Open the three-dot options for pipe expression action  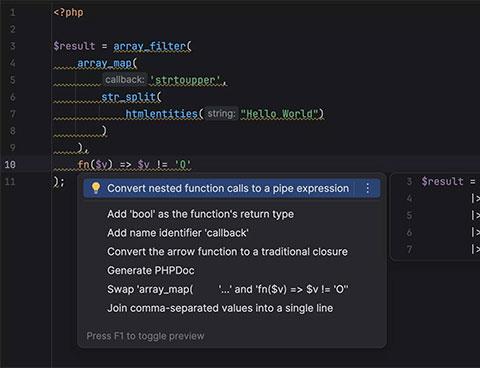pyautogui.click(x=367, y=188)
